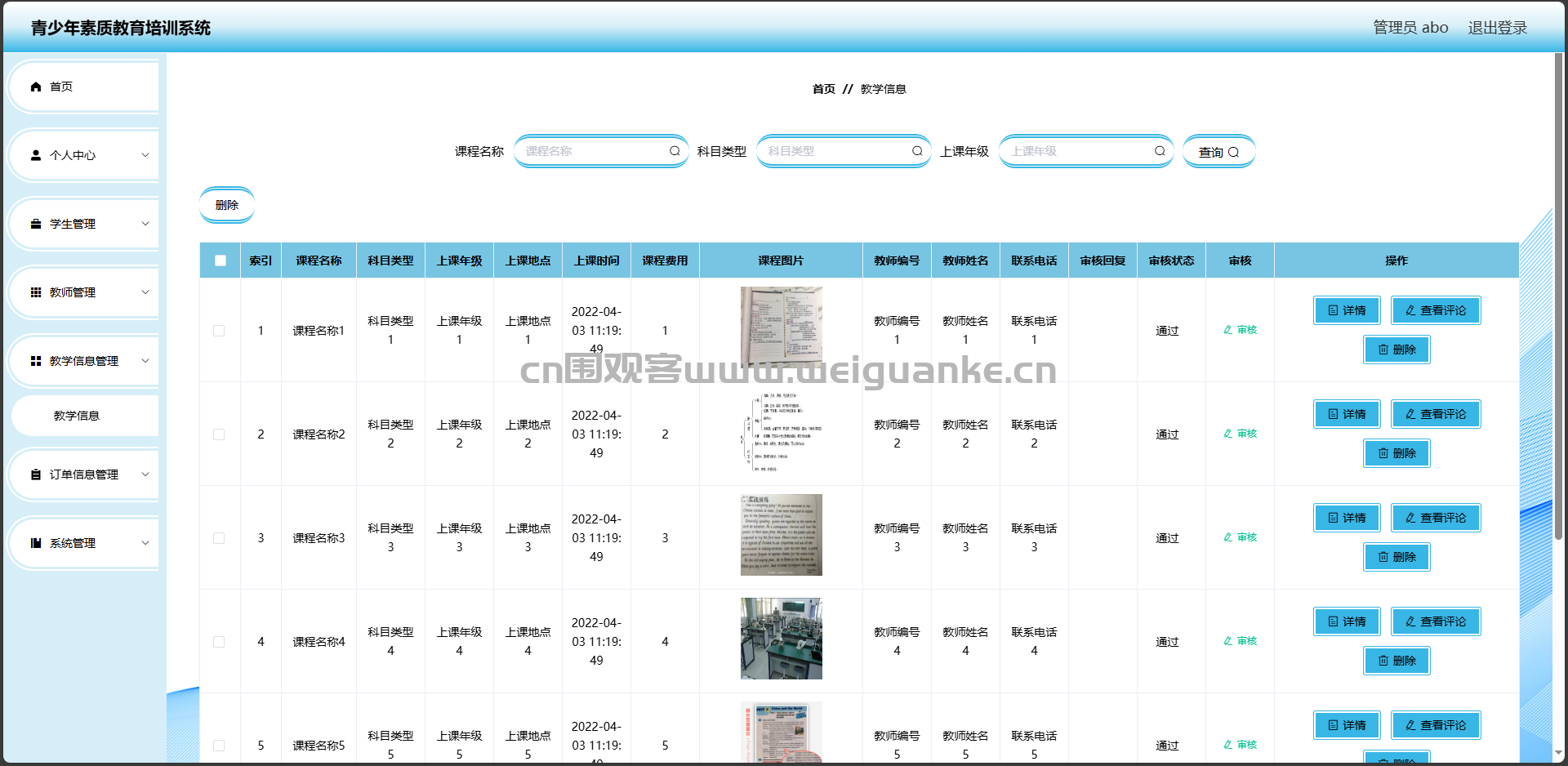The image size is (1568, 766).
Task: Toggle the select-all checkbox in table header
Action: [x=220, y=261]
